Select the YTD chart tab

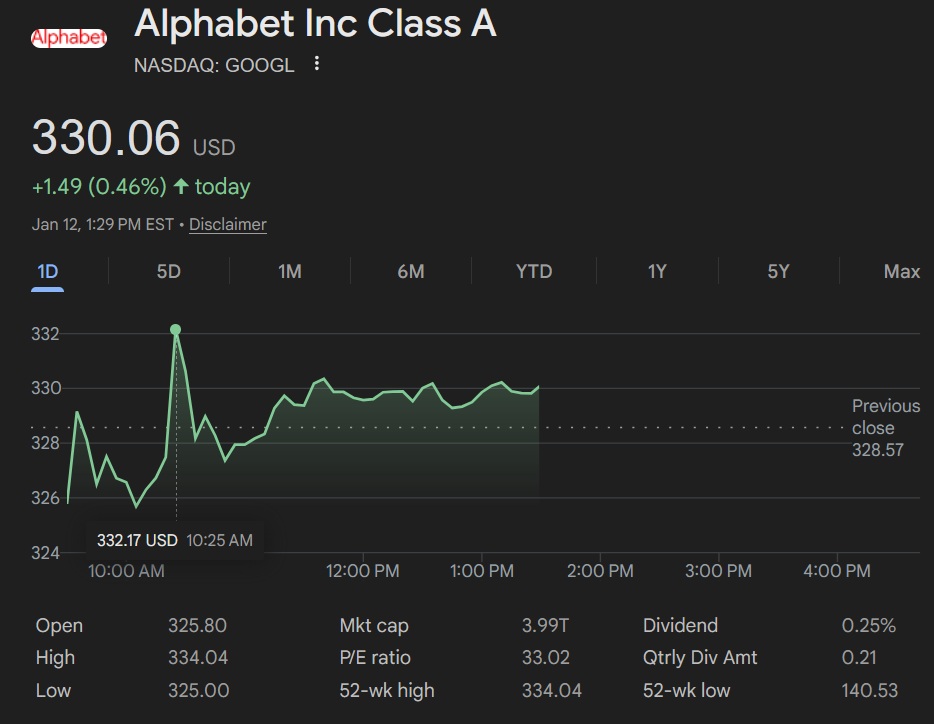(x=534, y=271)
